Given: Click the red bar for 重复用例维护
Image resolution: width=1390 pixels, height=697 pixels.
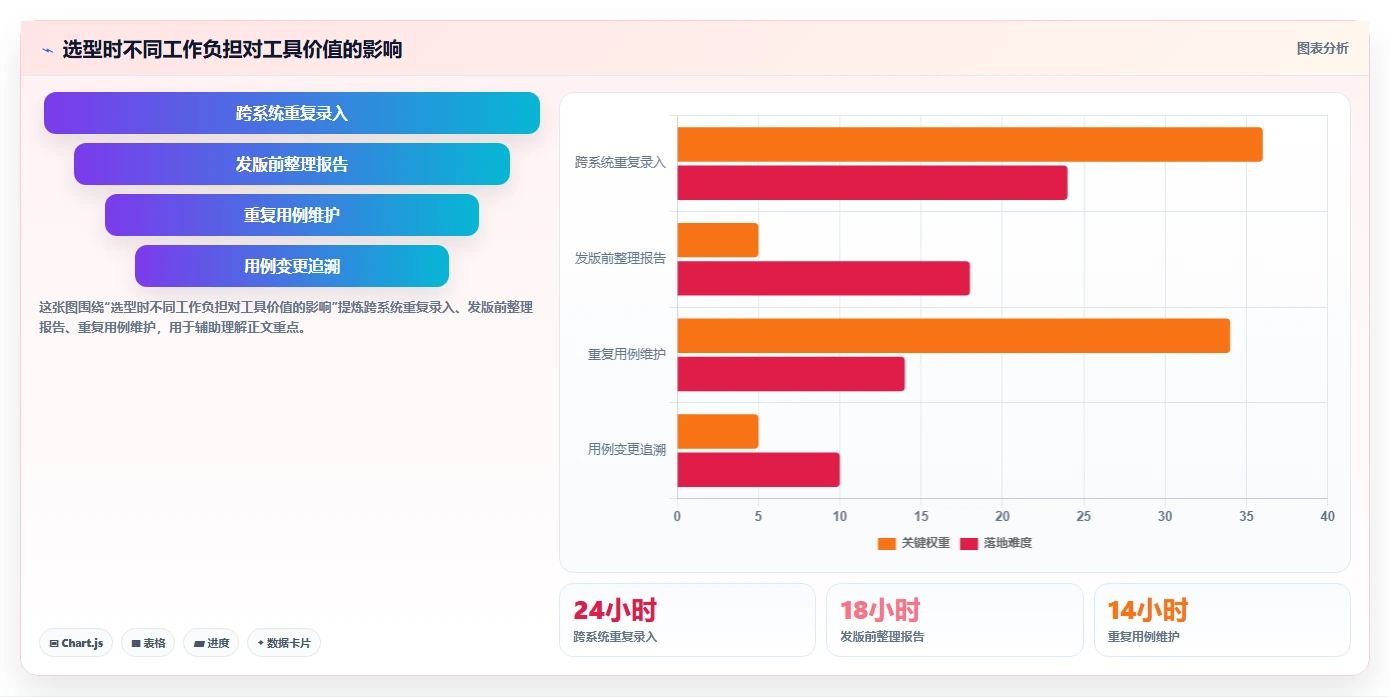Looking at the screenshot, I should [x=791, y=374].
